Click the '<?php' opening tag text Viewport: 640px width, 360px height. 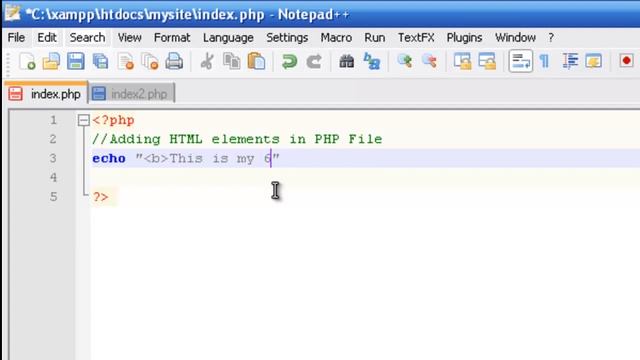tap(113, 120)
